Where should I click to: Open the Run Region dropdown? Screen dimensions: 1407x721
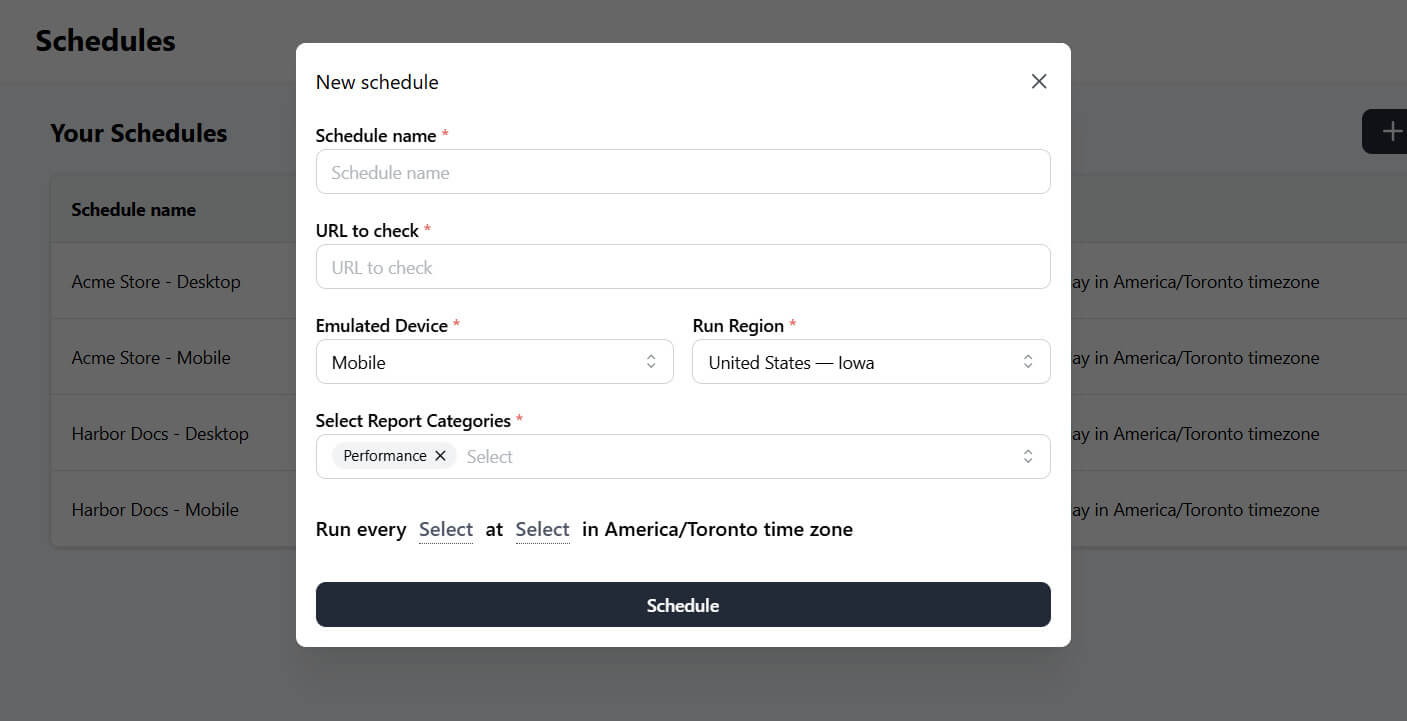[871, 362]
